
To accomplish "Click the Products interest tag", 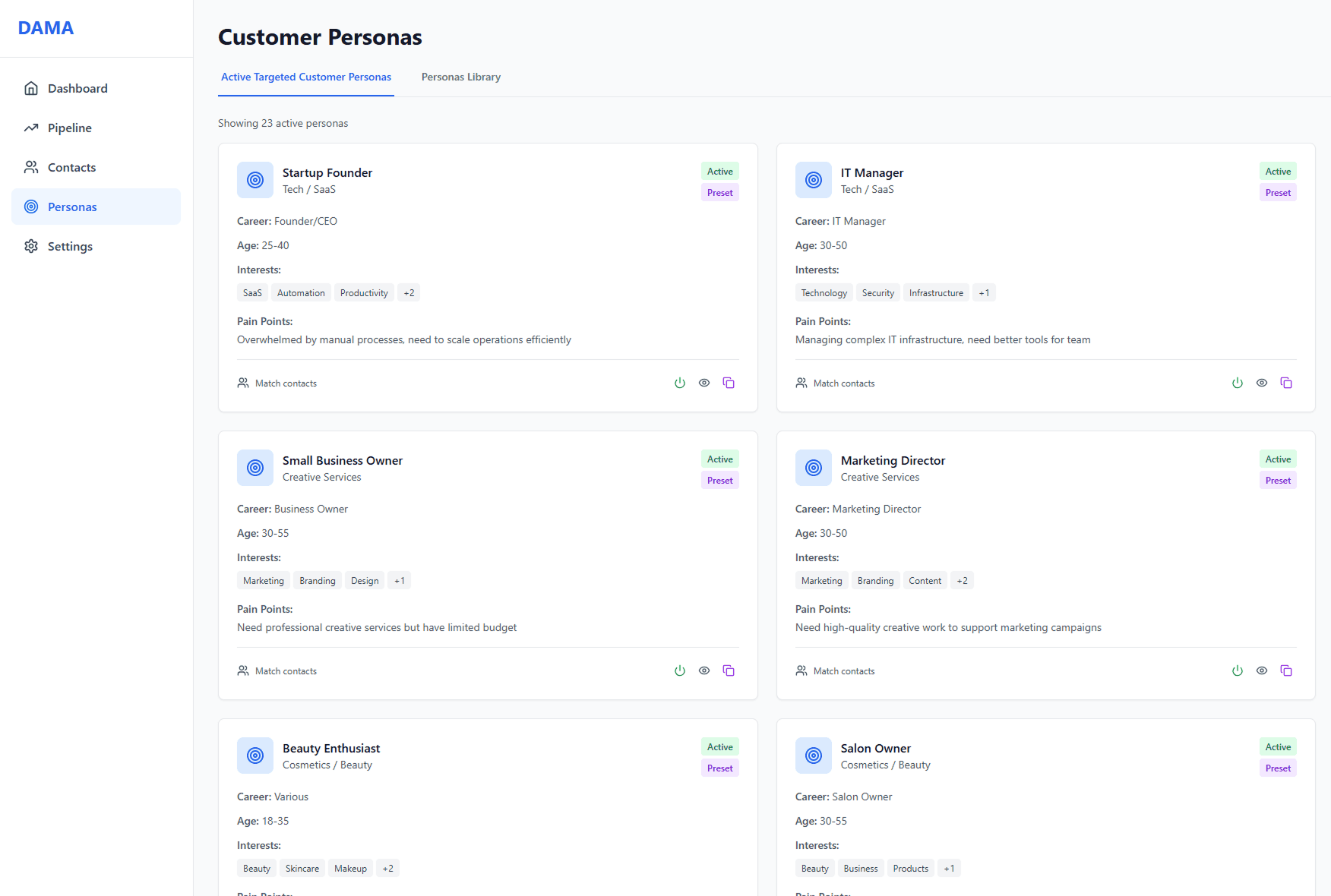I will click(911, 869).
